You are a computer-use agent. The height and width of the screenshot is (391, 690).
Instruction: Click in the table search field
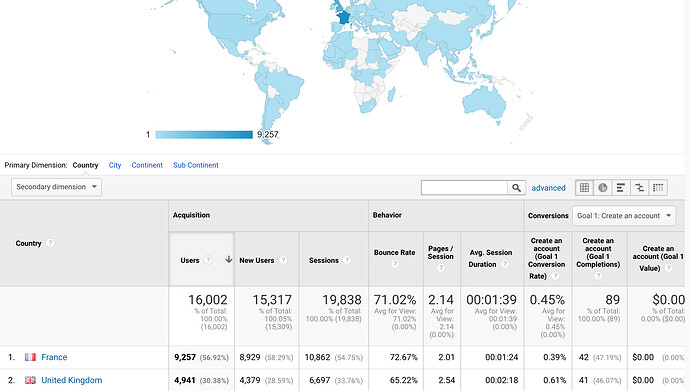[464, 188]
